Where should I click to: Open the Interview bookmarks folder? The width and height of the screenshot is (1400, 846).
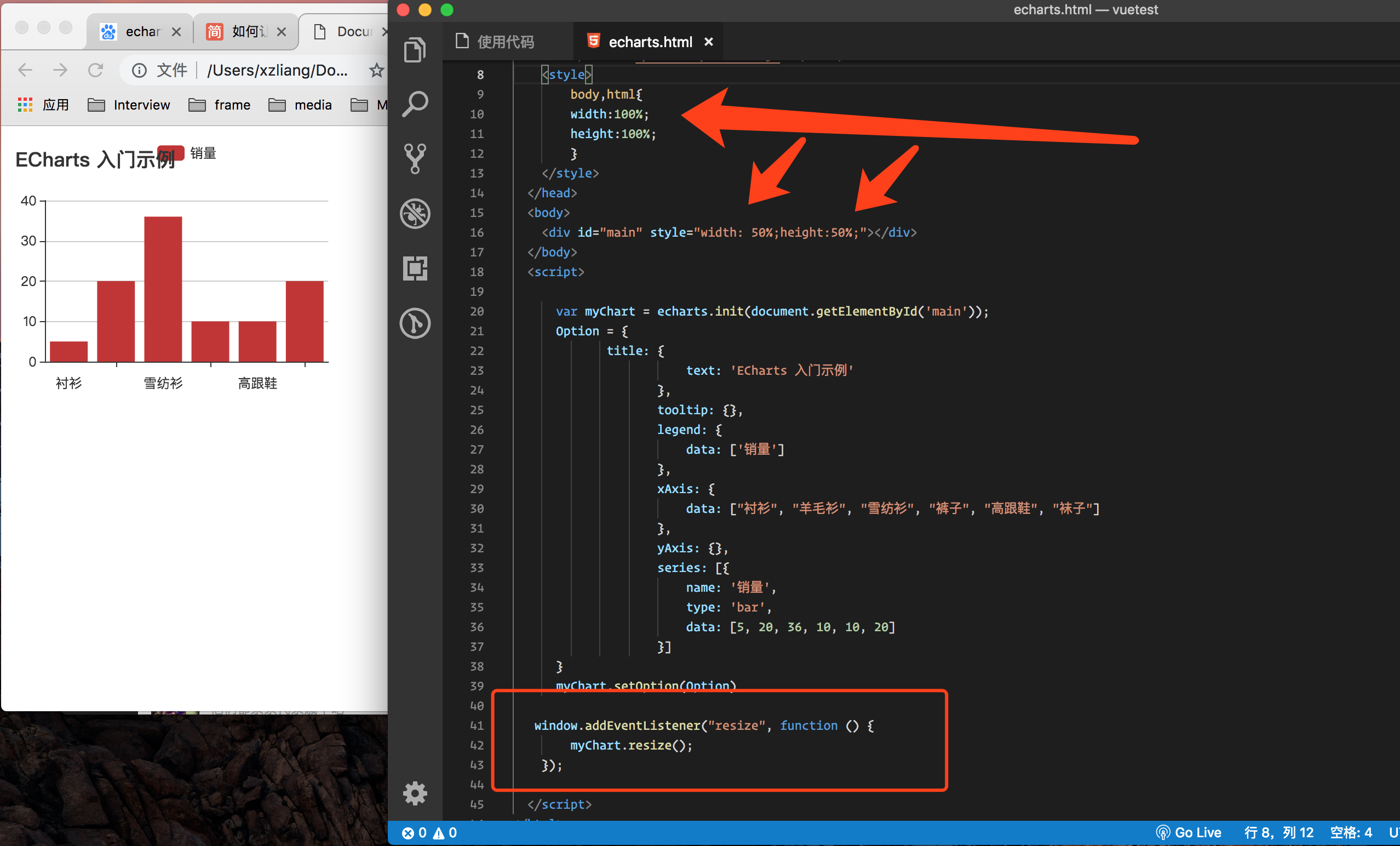point(129,105)
